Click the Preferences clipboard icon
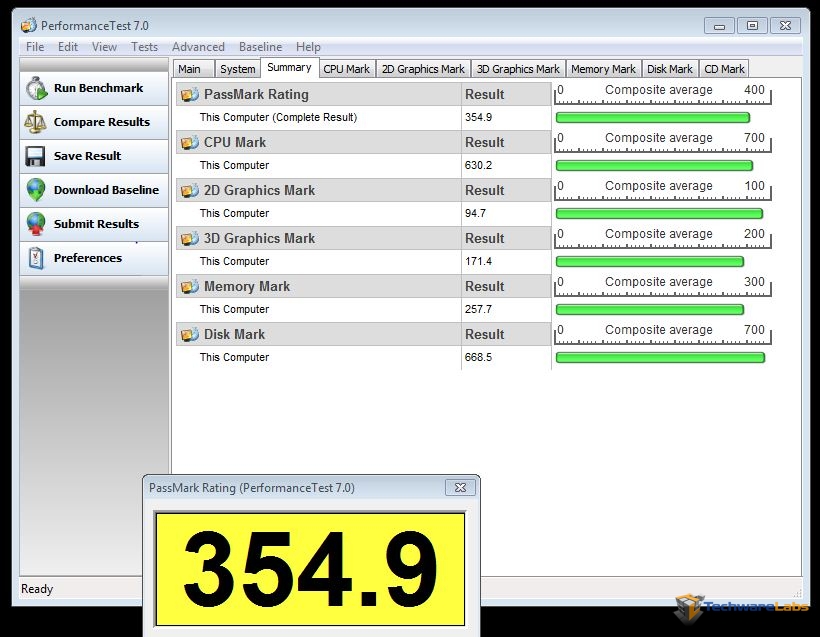Image resolution: width=820 pixels, height=637 pixels. coord(36,258)
